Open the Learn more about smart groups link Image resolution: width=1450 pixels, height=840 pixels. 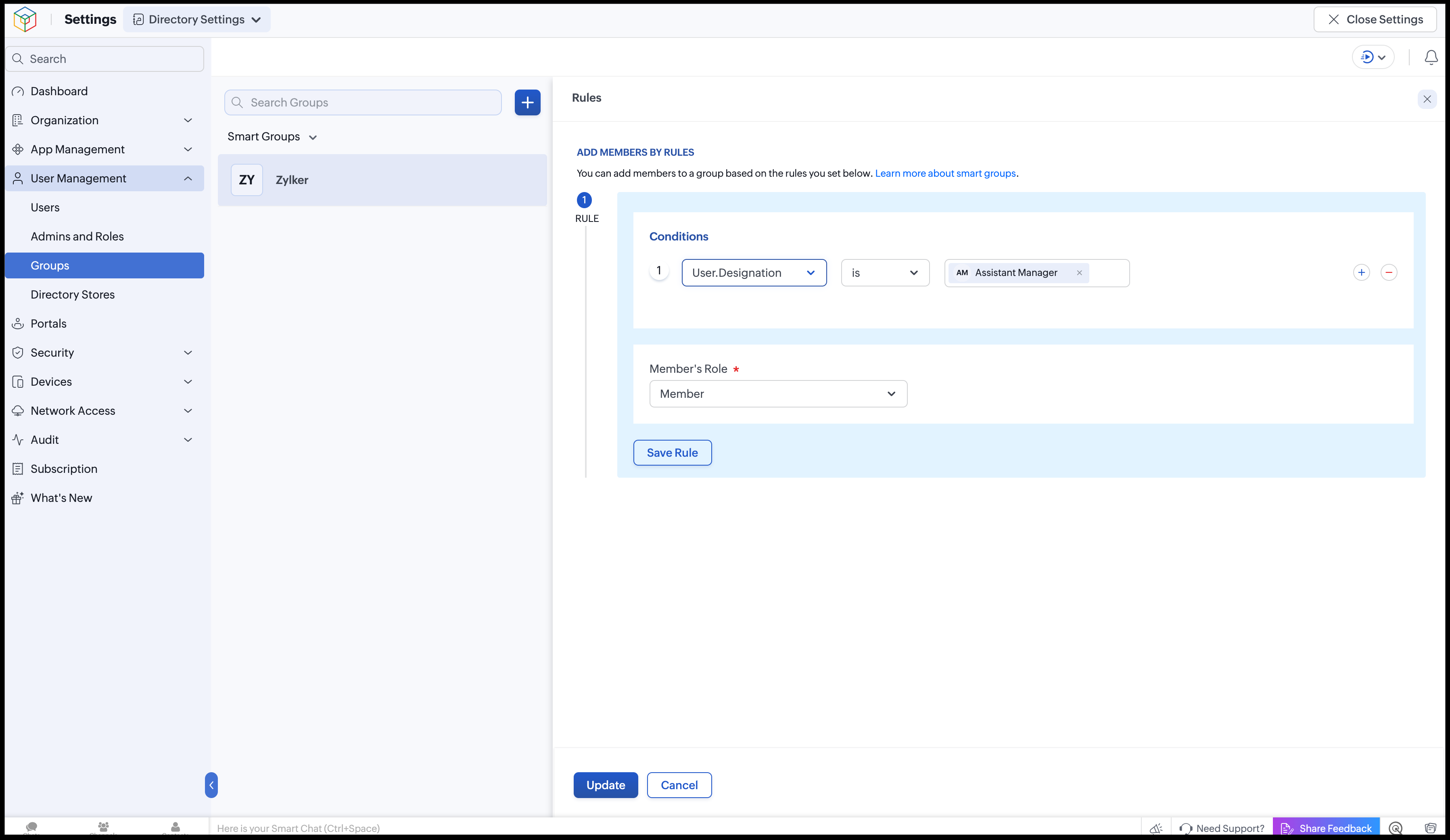(945, 173)
